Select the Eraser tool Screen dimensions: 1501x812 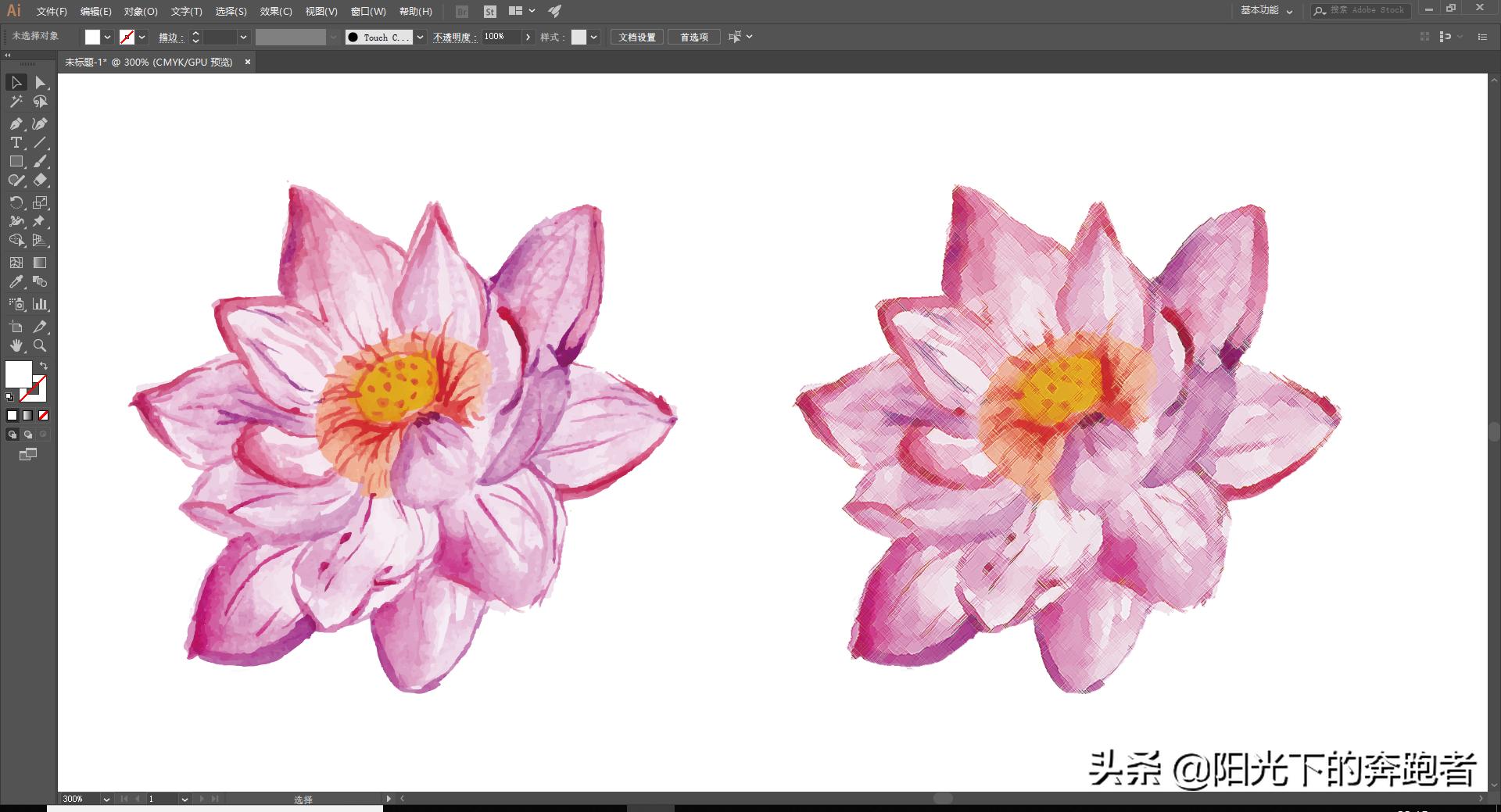[x=42, y=180]
